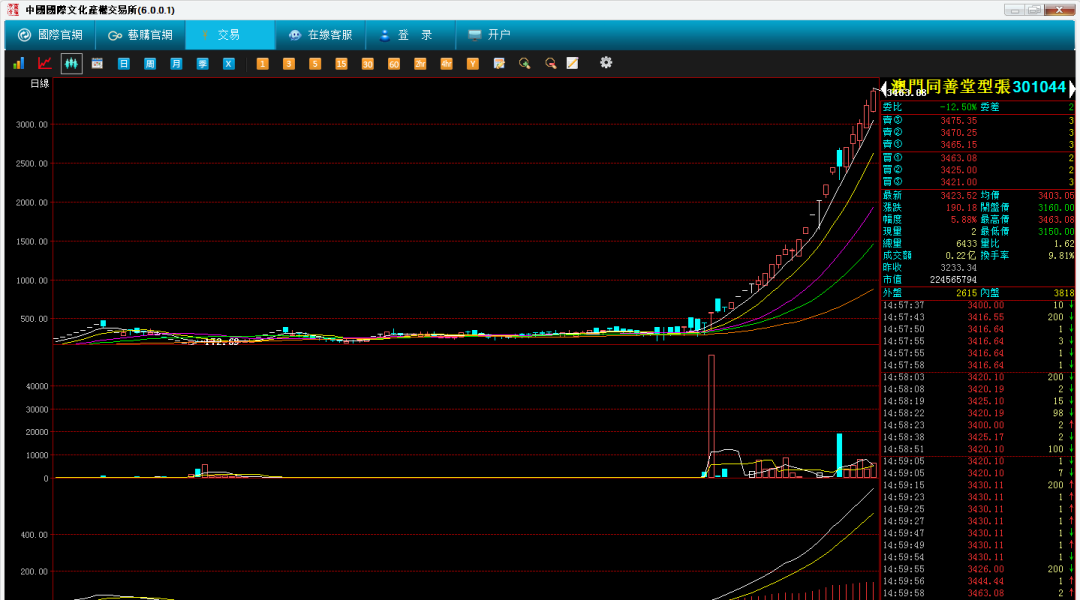The image size is (1080, 600).
Task: Select the weekly 周 period icon
Action: click(149, 63)
